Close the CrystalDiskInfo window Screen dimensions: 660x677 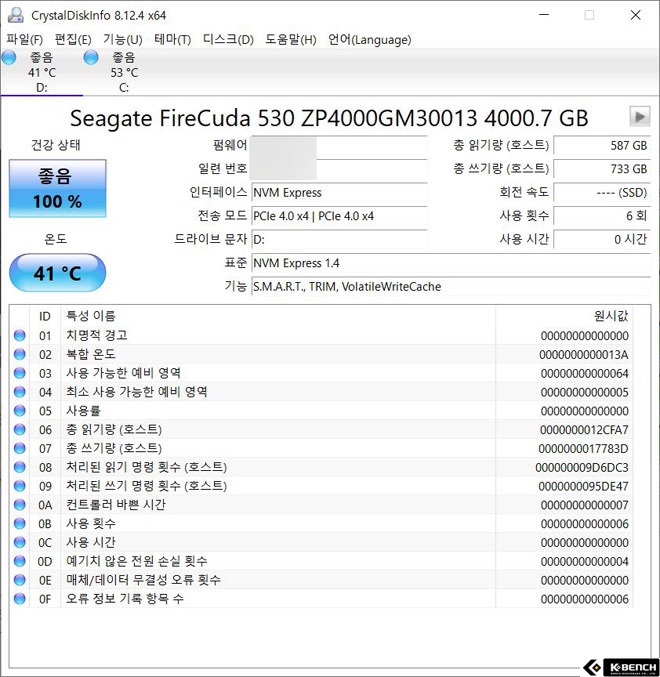(x=635, y=15)
